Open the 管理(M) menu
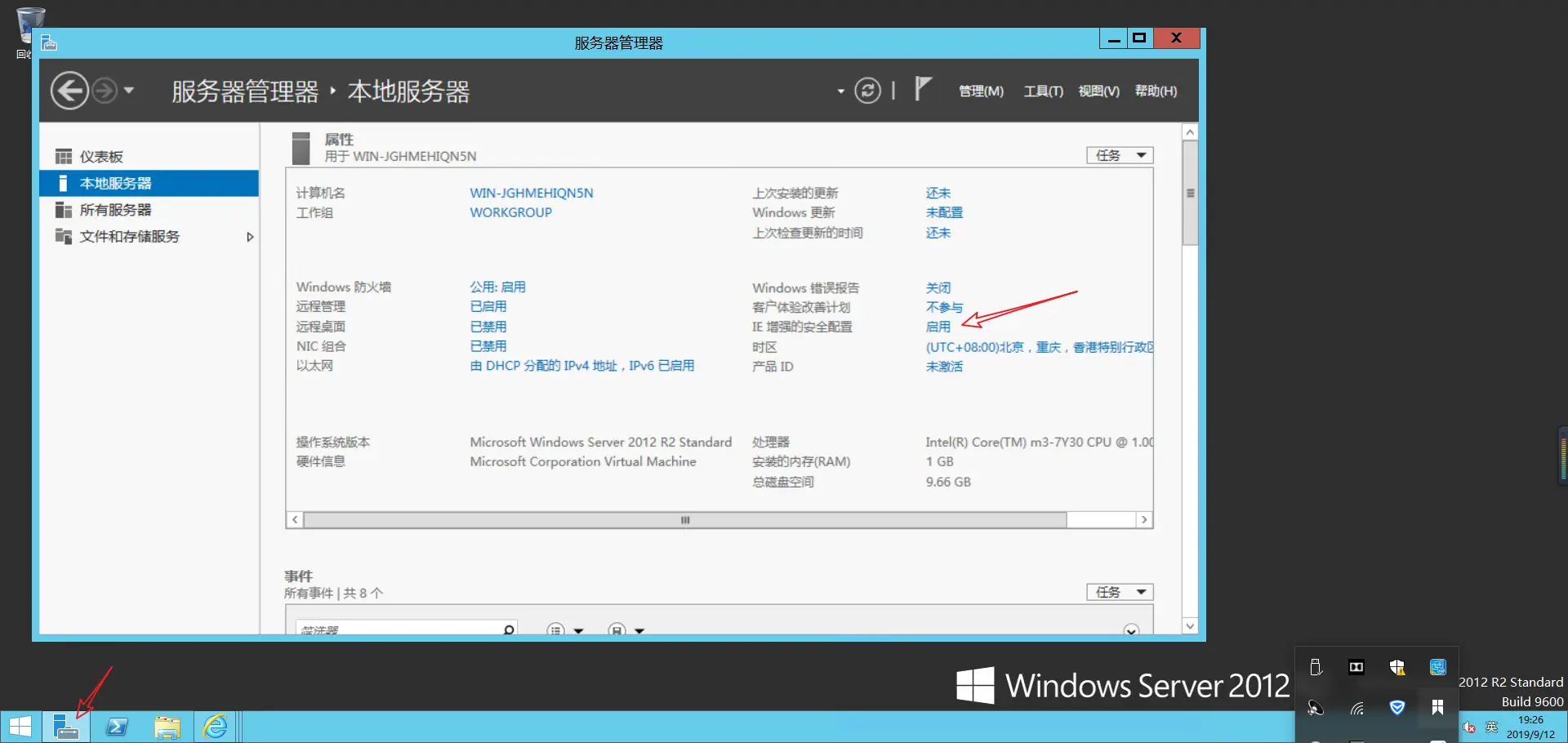 (x=981, y=91)
